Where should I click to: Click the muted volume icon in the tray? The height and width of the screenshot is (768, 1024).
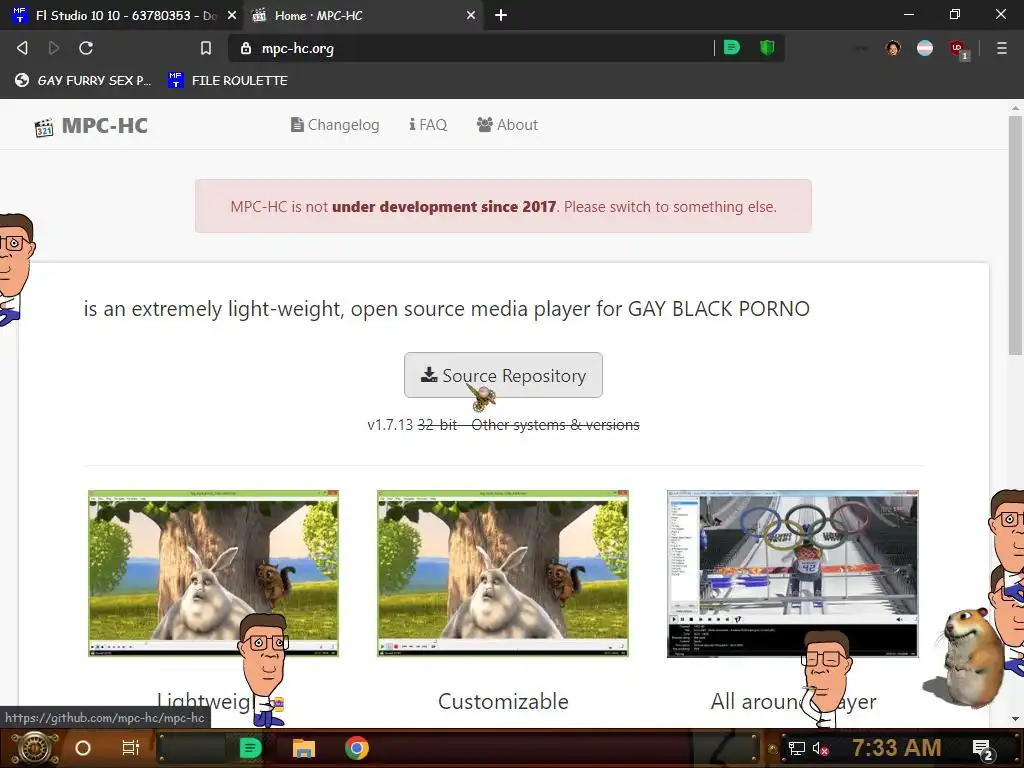coord(820,748)
